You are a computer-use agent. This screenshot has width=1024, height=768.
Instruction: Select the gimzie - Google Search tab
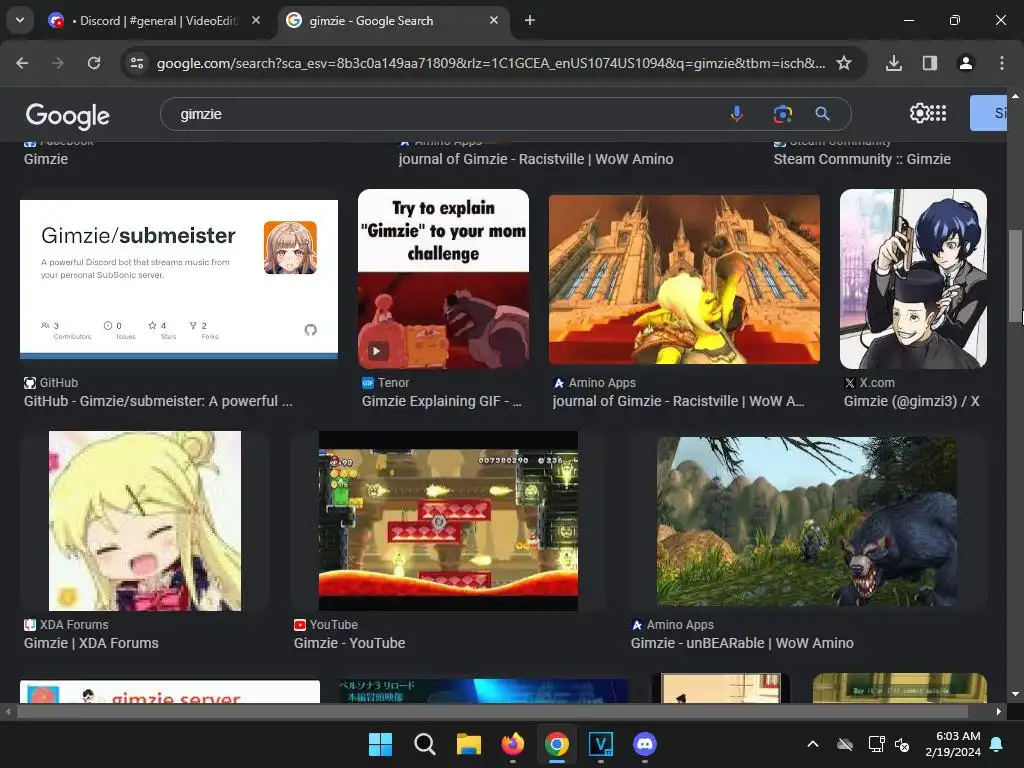[x=392, y=20]
